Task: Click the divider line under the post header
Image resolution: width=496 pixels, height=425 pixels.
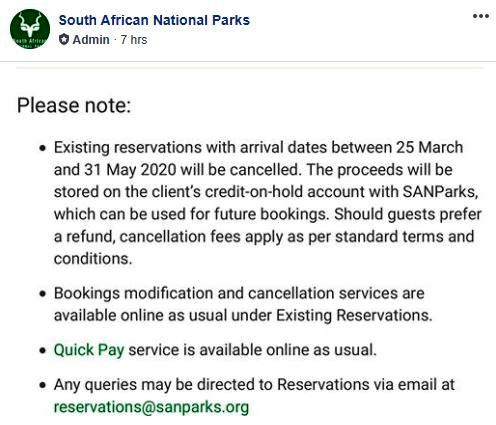Action: pos(248,61)
